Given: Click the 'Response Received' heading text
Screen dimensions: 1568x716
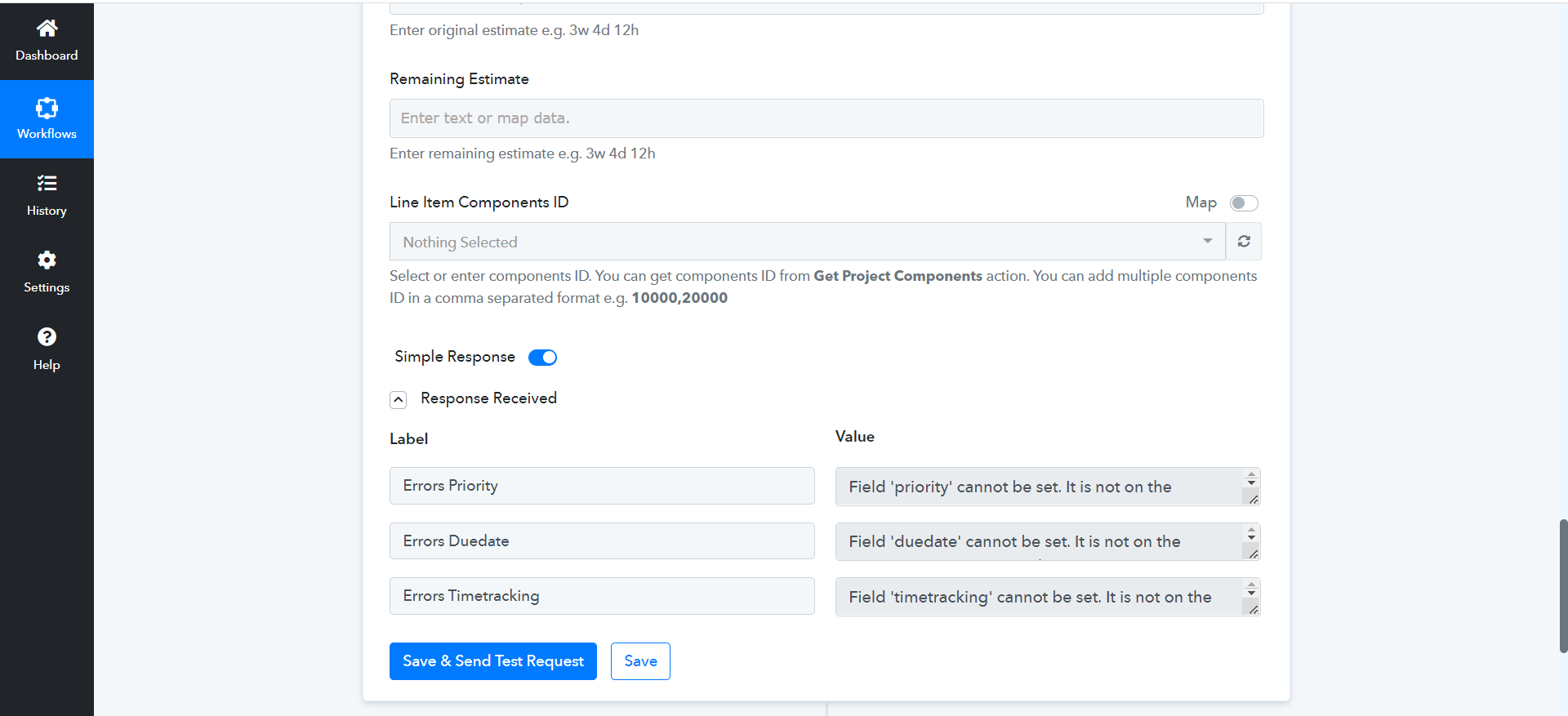Looking at the screenshot, I should 488,398.
